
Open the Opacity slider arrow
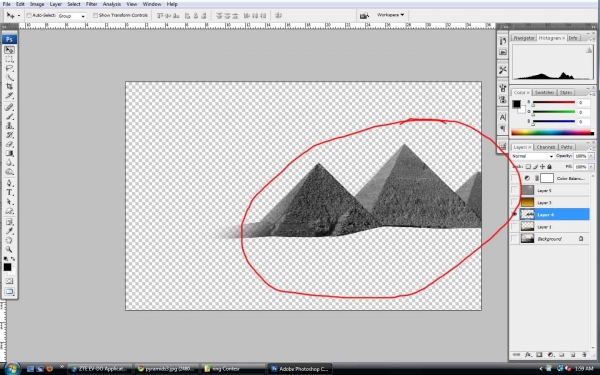[x=592, y=156]
